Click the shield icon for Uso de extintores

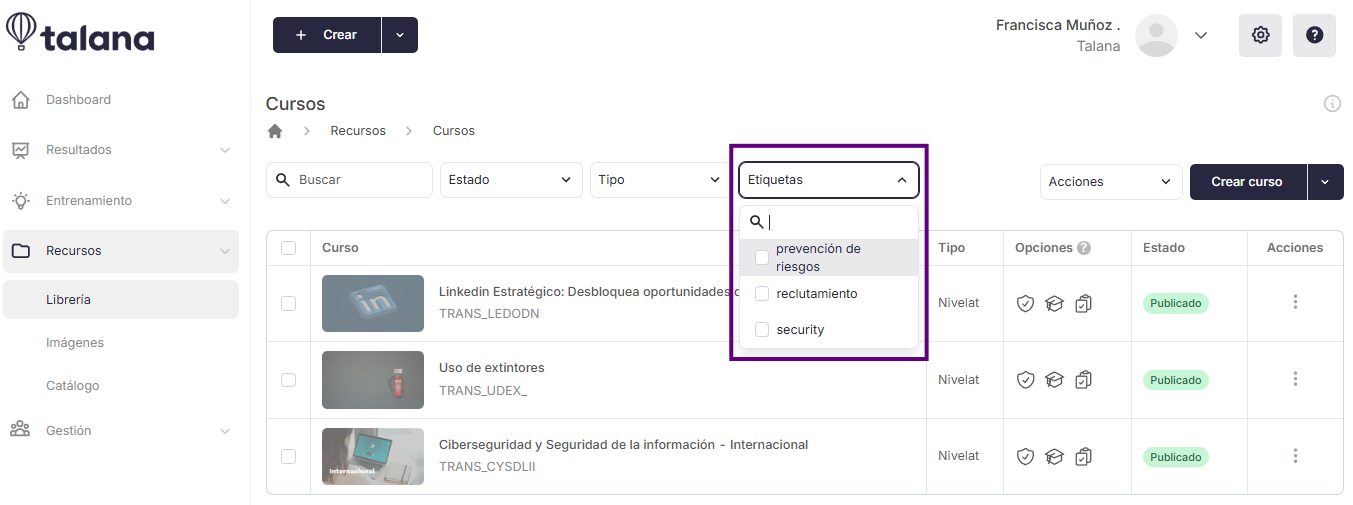pyautogui.click(x=1025, y=379)
